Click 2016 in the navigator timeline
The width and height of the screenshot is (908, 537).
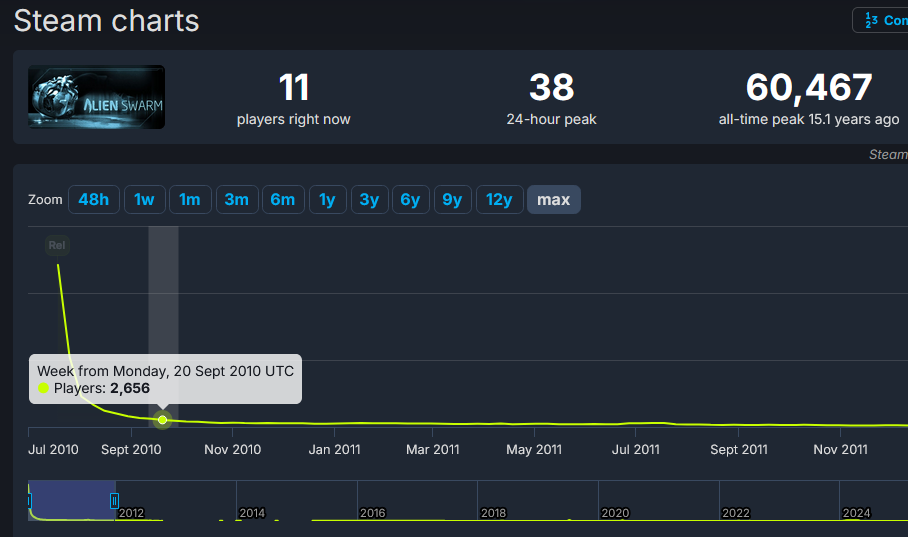pos(372,513)
